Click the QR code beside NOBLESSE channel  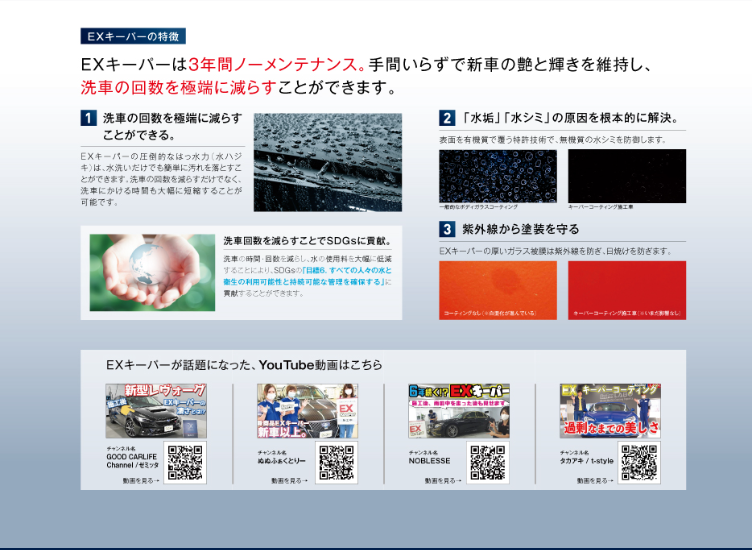(x=487, y=462)
